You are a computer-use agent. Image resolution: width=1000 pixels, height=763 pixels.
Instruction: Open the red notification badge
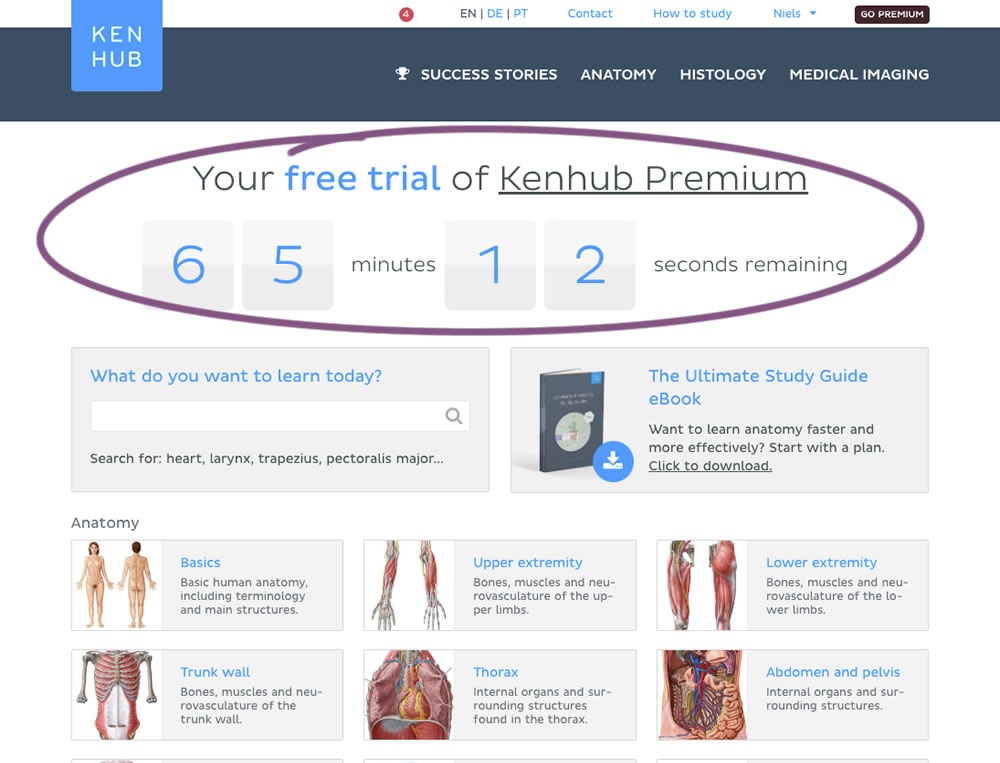406,14
